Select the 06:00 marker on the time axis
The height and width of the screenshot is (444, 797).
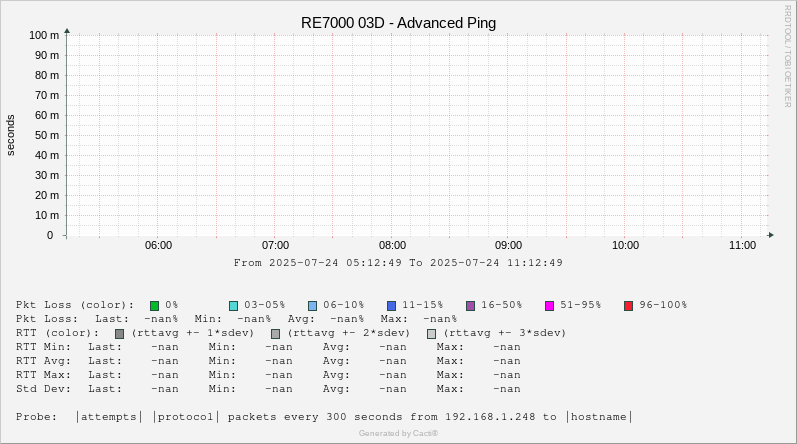pos(158,245)
